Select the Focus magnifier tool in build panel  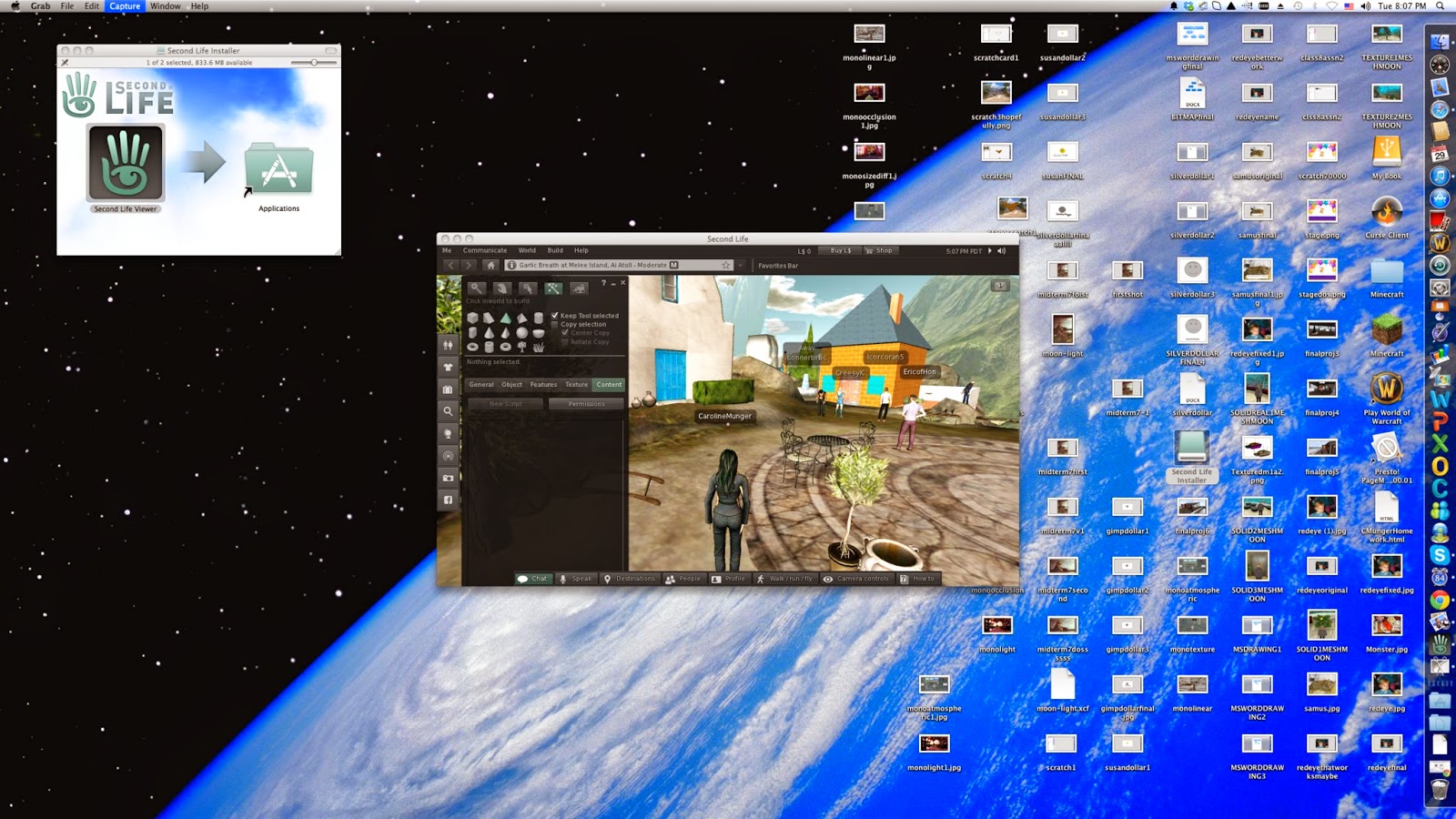click(477, 288)
